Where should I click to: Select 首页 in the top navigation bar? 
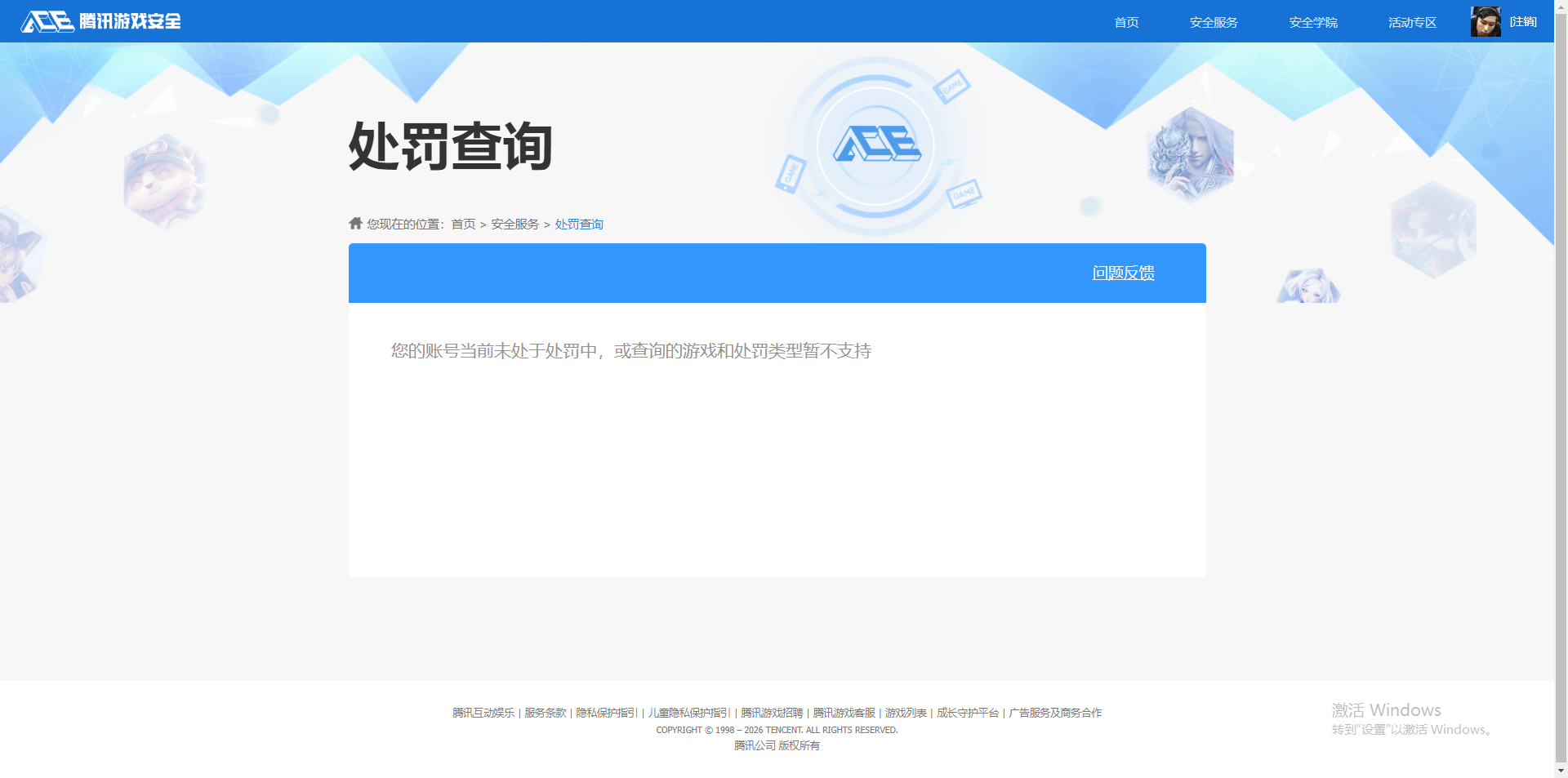tap(1125, 22)
